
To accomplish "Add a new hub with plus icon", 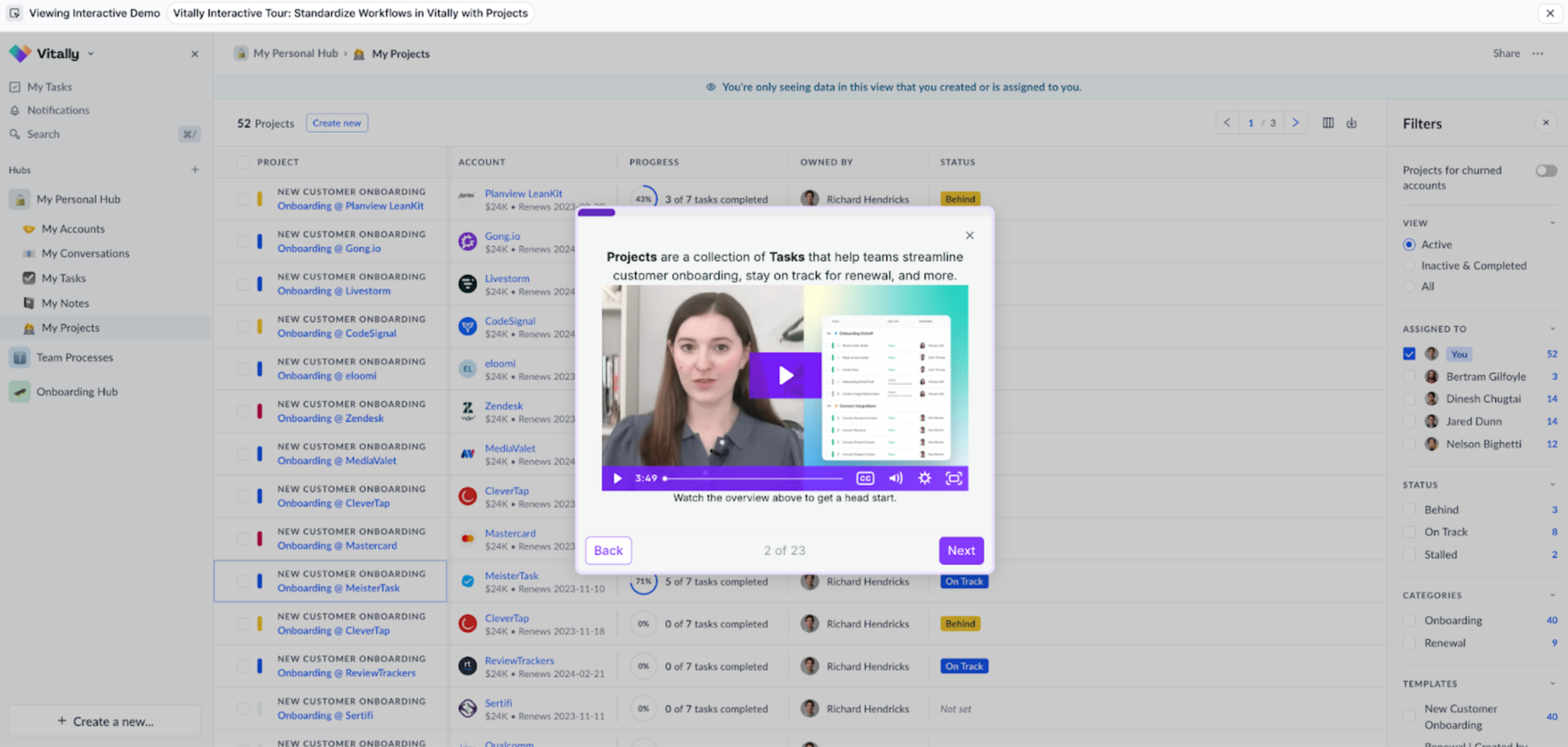I will 195,169.
